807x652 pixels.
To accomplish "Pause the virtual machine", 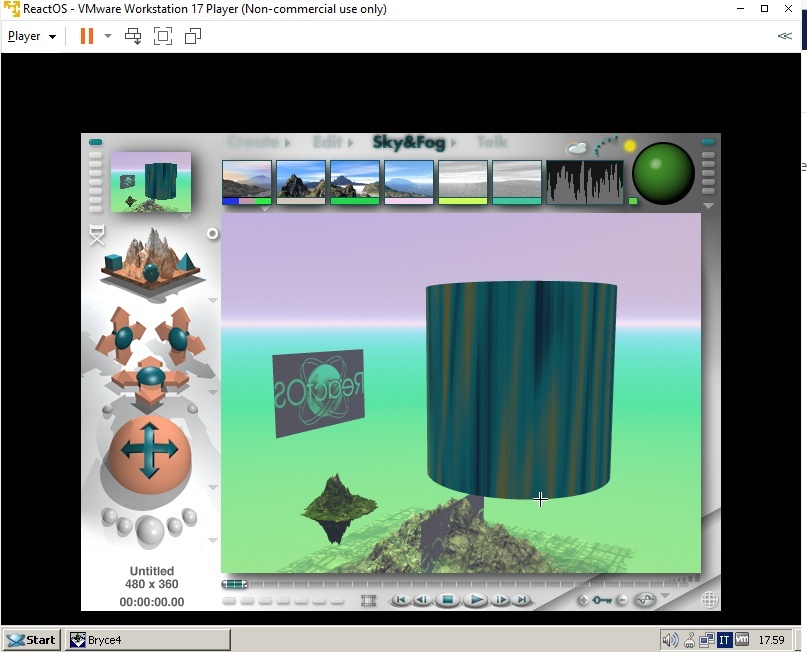I will (x=87, y=36).
